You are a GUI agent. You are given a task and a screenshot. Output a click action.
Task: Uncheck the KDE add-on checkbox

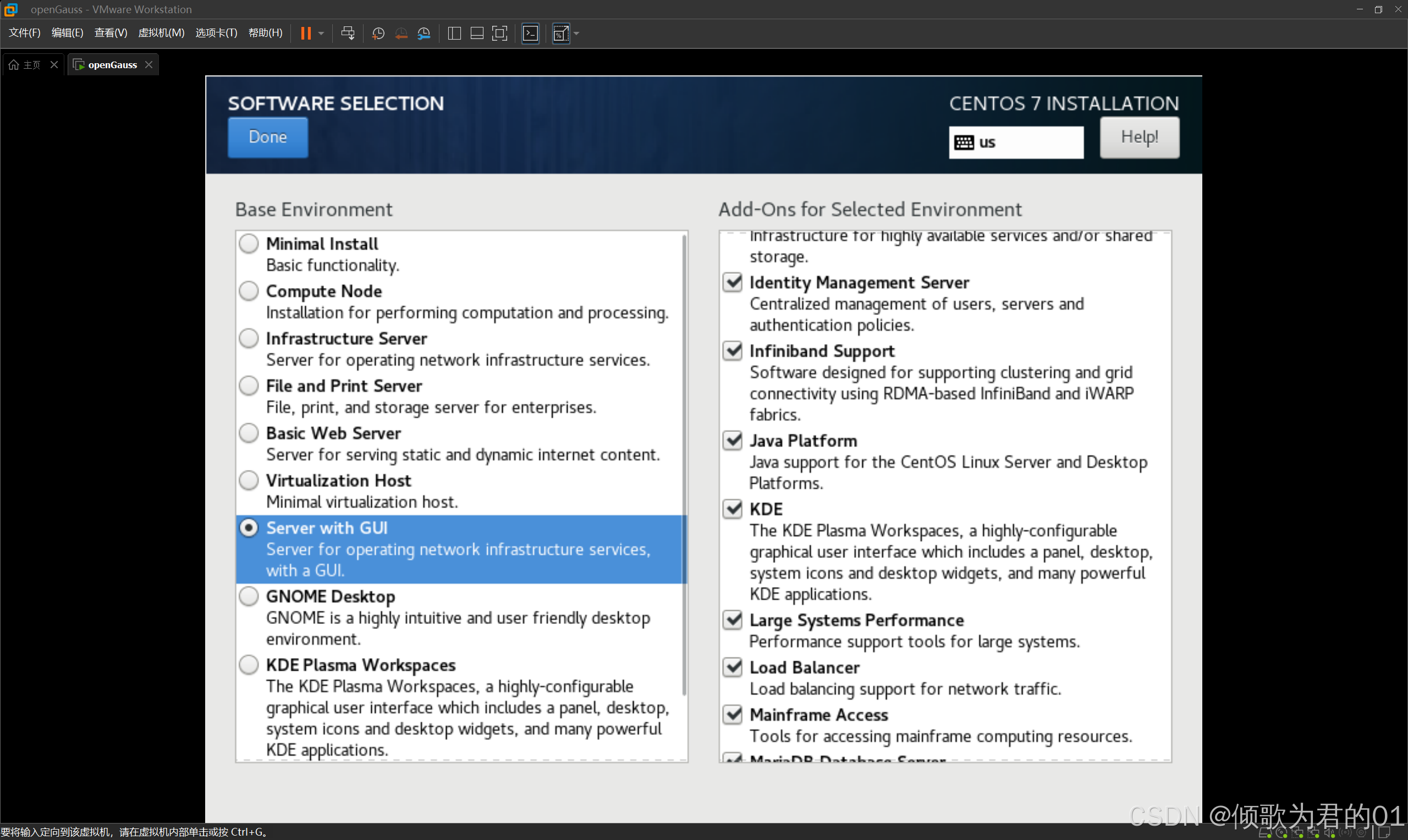tap(733, 509)
